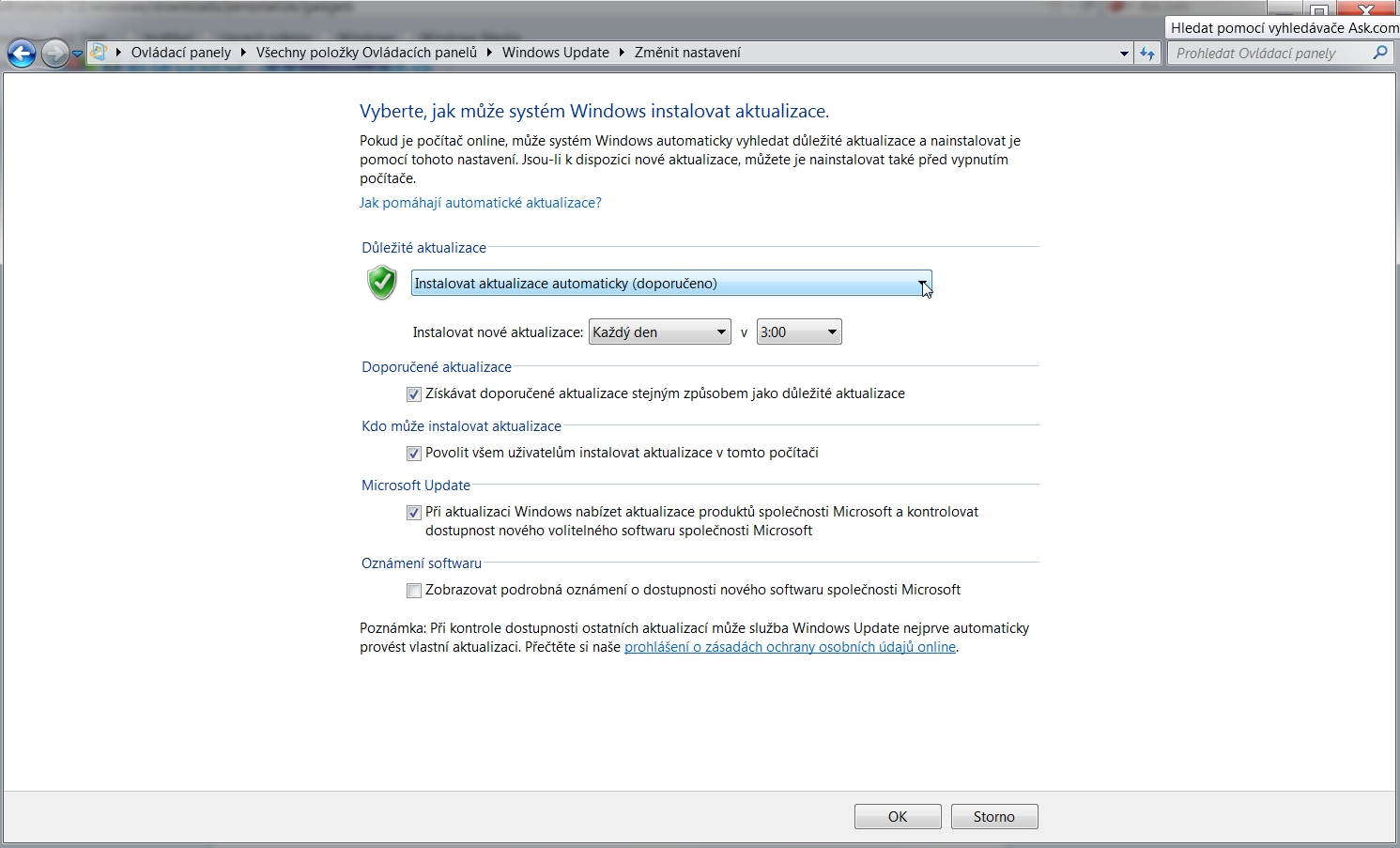Enable Zobrazovat podrobná oznámení checkbox
Screen dimensions: 1400x848
414,591
